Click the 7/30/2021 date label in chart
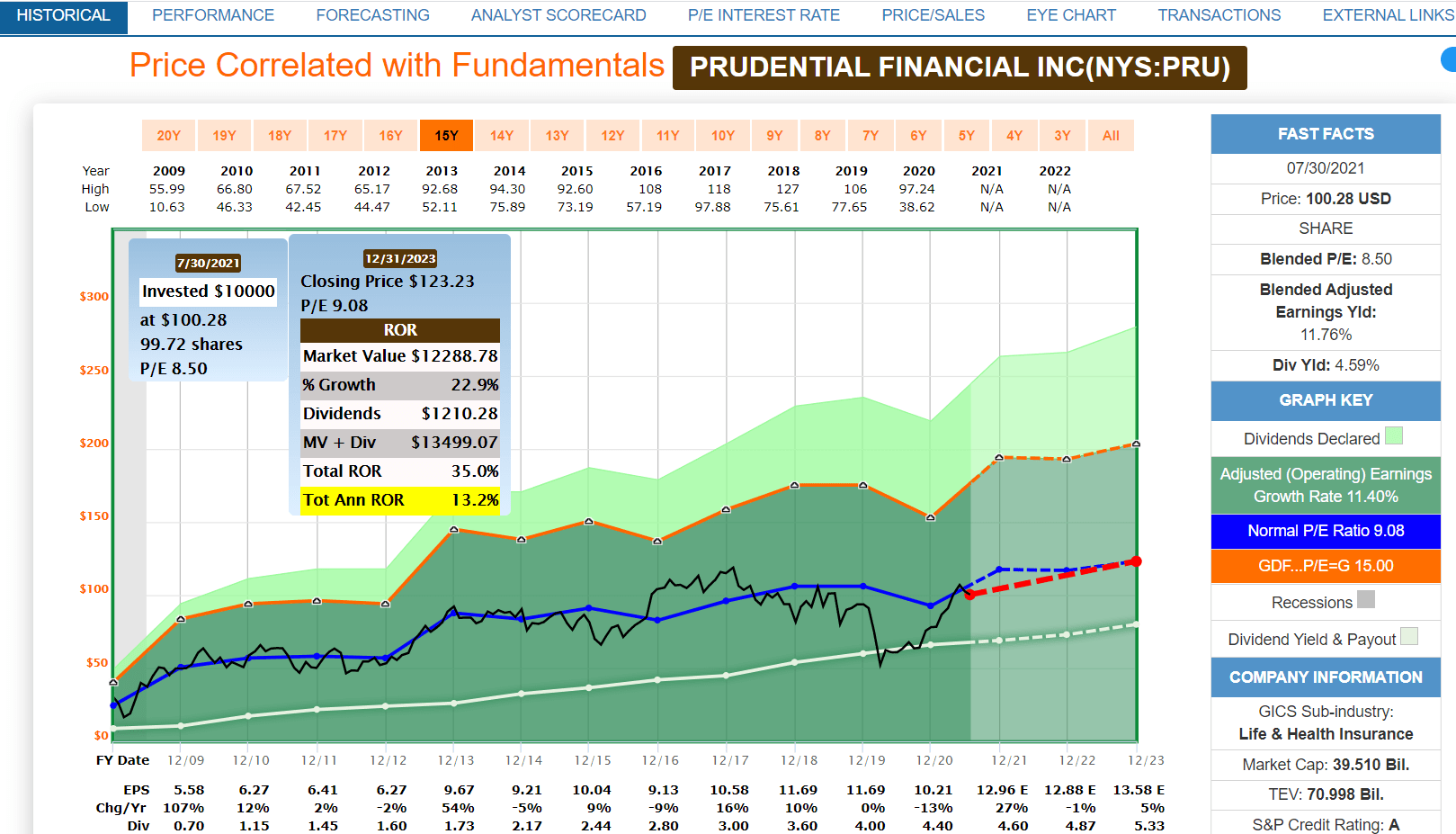This screenshot has width=1456, height=834. [x=208, y=263]
